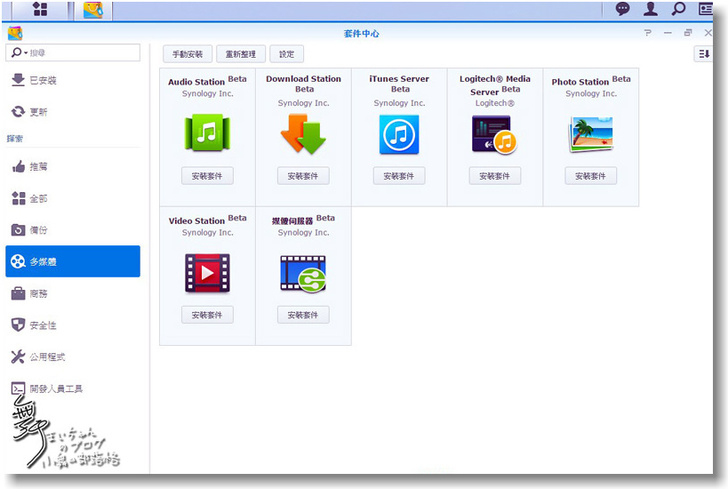Click the Audio Station green music icon
Viewport: 728px width, 489px height.
pos(207,134)
